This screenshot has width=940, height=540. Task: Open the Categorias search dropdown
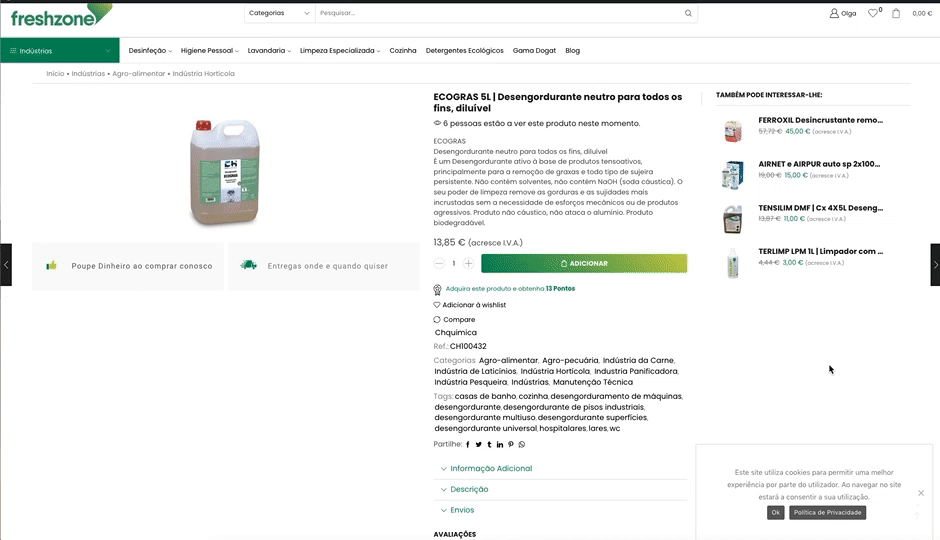click(279, 13)
